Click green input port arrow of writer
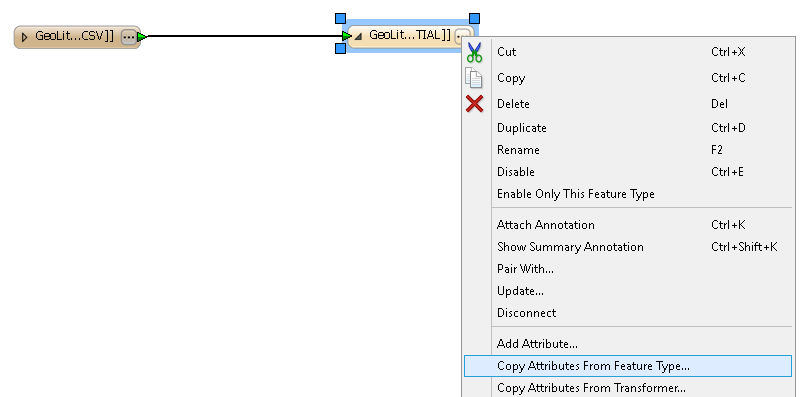This screenshot has width=804, height=397. click(x=347, y=36)
